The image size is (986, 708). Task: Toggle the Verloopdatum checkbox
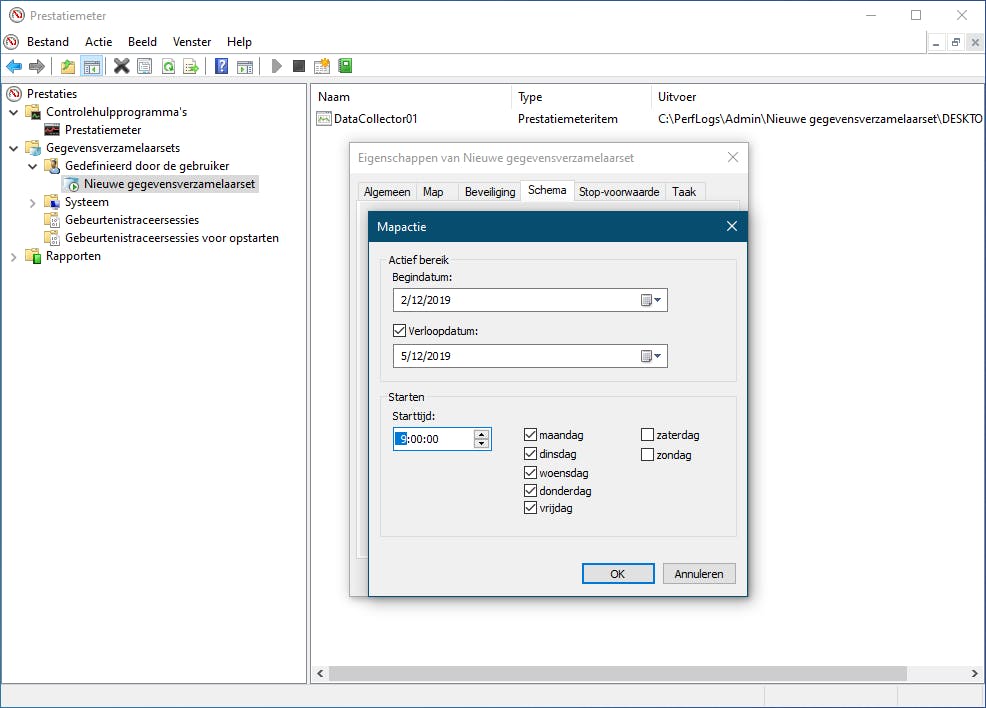click(x=400, y=331)
